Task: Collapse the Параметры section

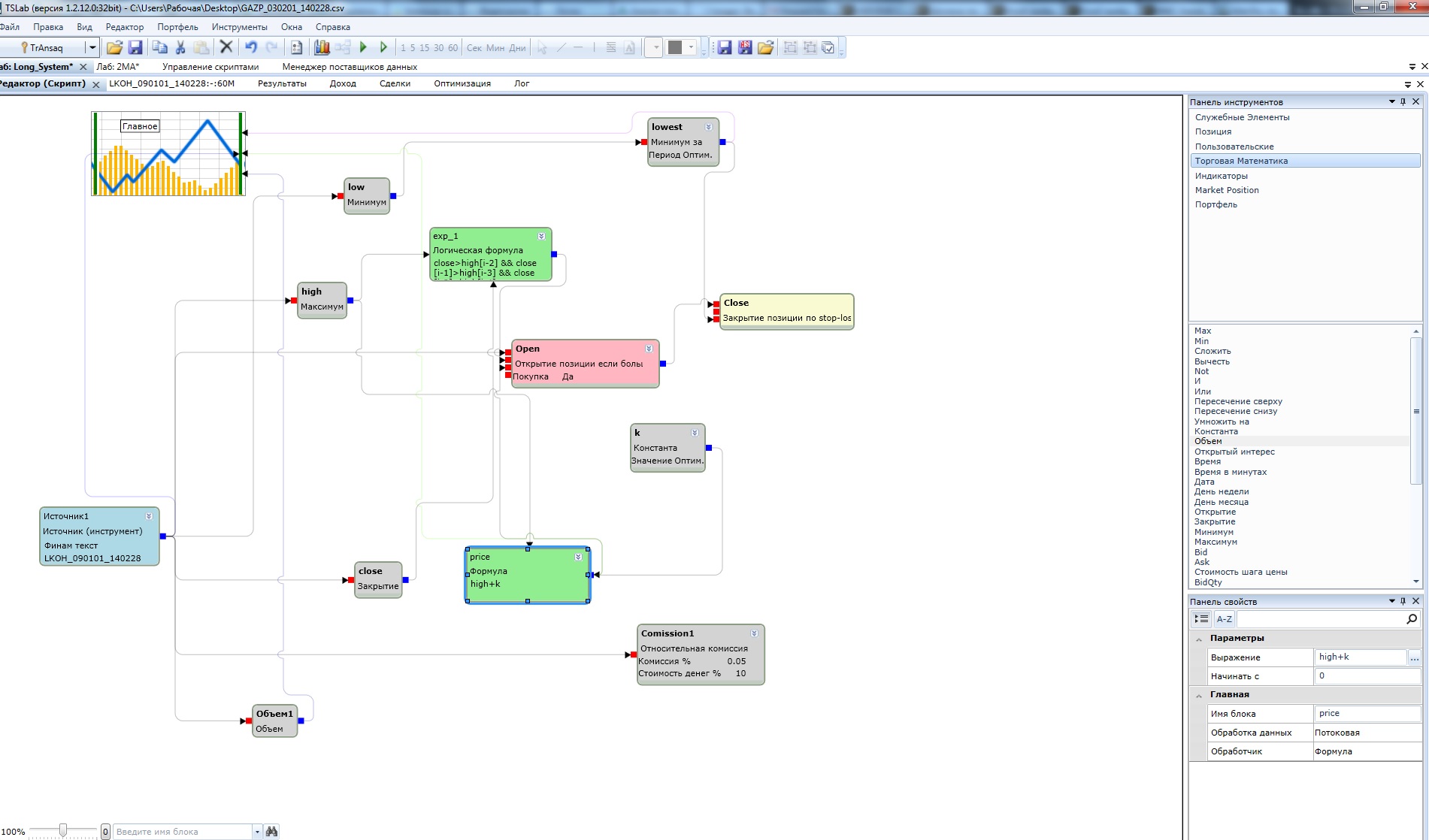Action: [1199, 639]
